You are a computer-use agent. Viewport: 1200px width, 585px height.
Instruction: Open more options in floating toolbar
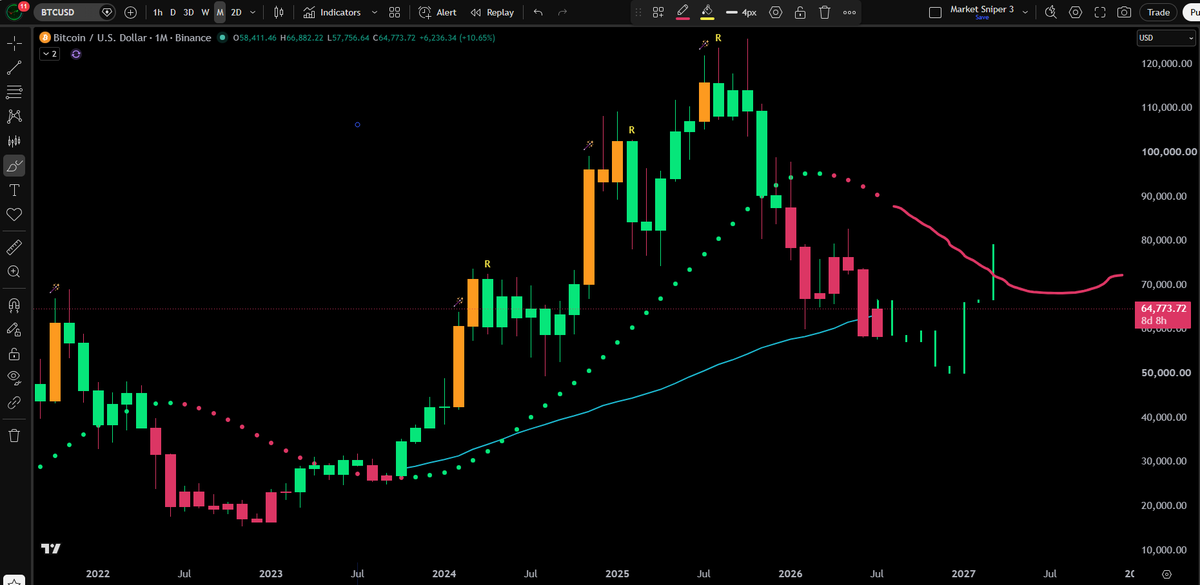(x=849, y=12)
